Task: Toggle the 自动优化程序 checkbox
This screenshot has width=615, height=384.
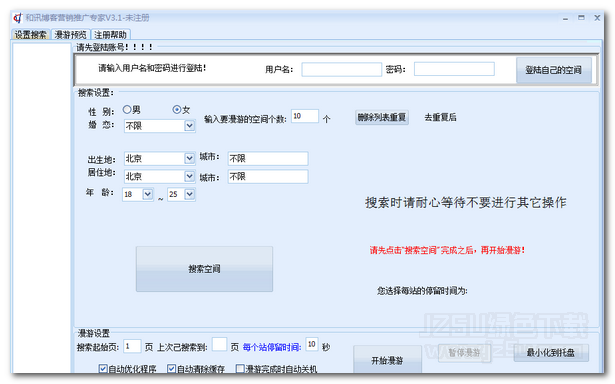Action: (x=103, y=369)
